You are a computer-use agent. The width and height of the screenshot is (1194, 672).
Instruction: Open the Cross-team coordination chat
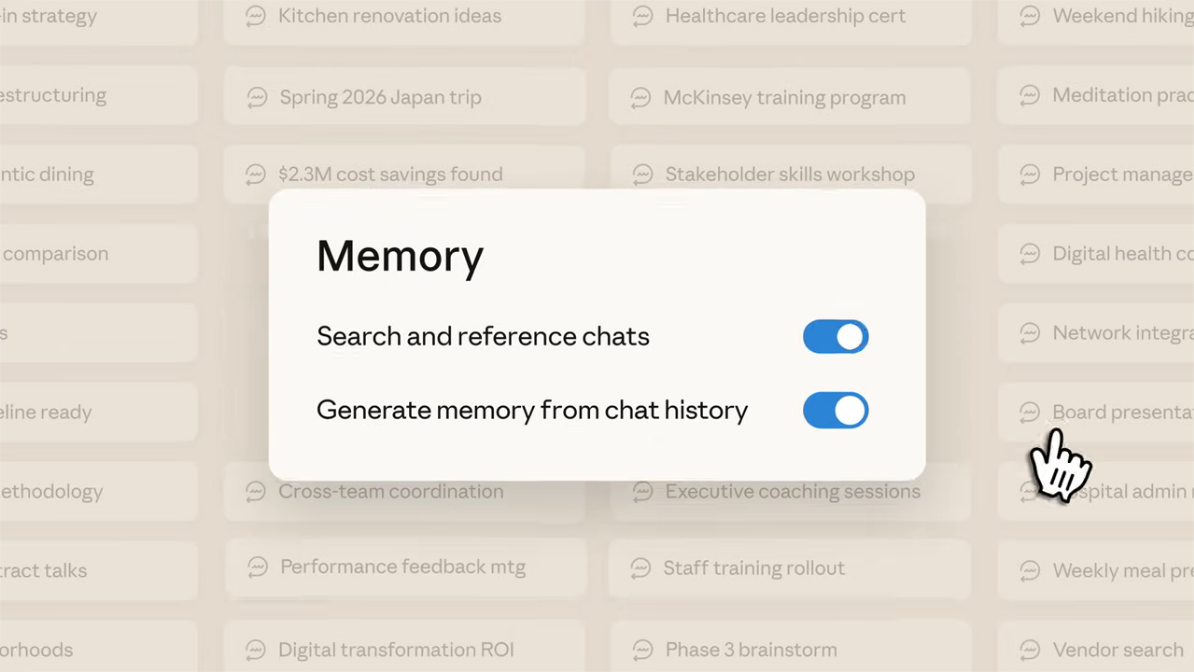[390, 491]
